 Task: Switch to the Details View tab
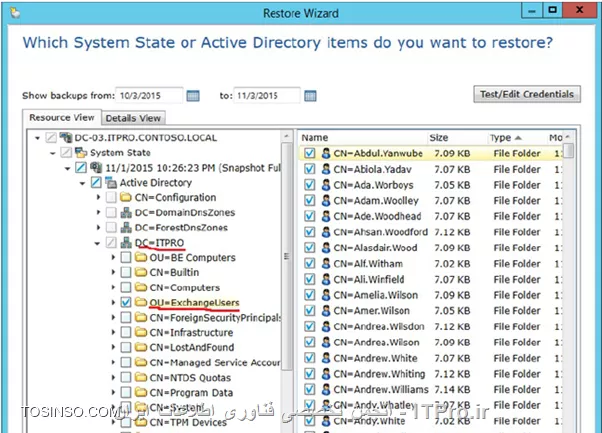pos(133,118)
